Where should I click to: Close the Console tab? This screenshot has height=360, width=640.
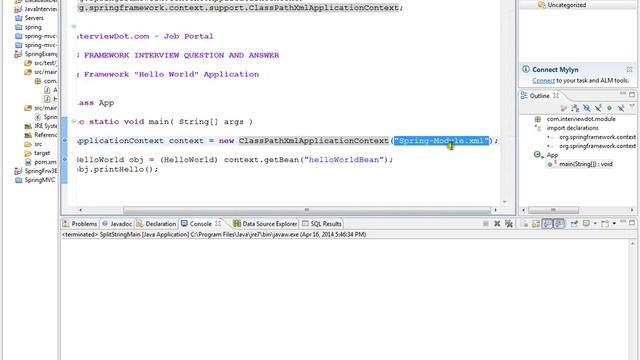click(218, 224)
